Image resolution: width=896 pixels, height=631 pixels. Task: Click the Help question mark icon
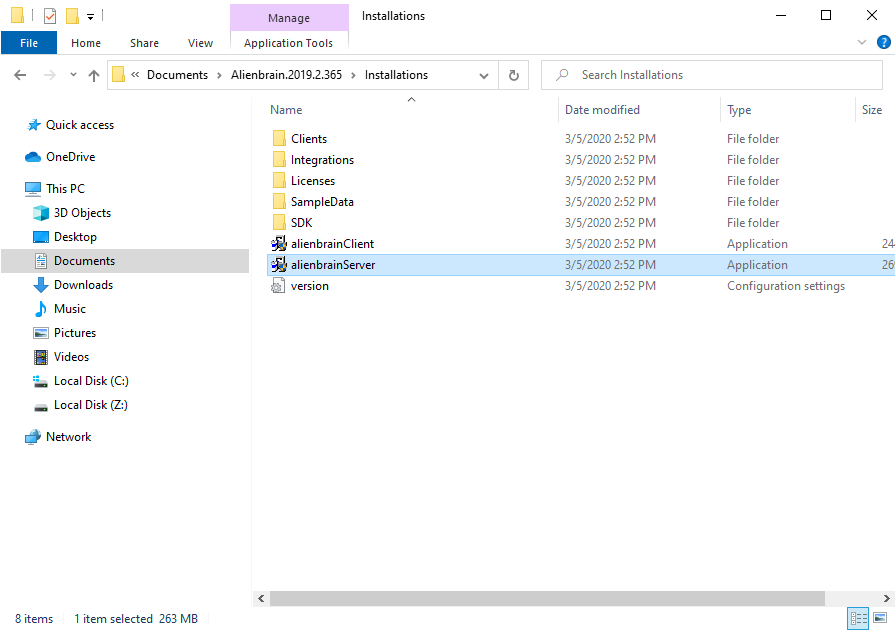pos(883,42)
